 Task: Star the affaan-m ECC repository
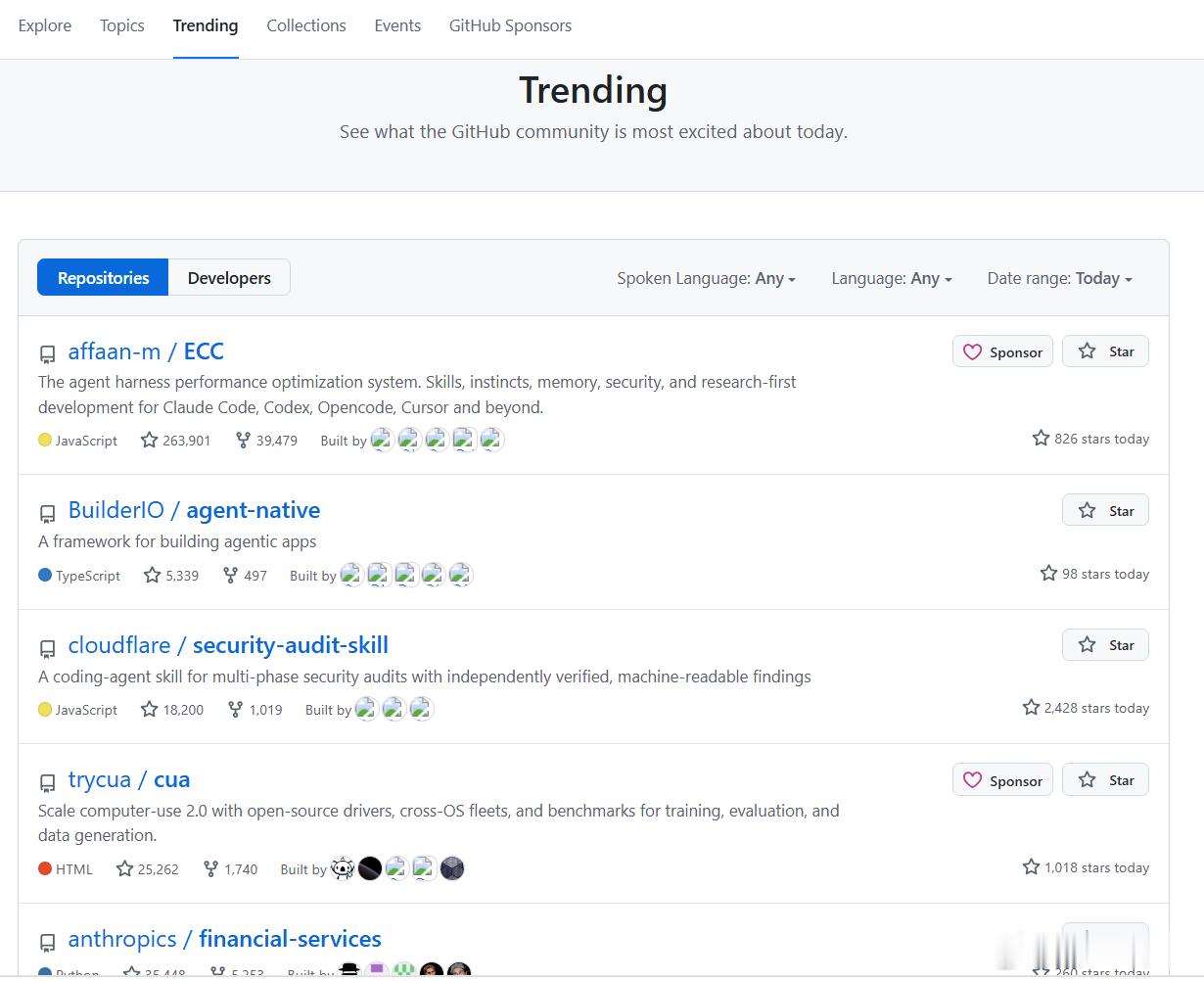(1105, 351)
